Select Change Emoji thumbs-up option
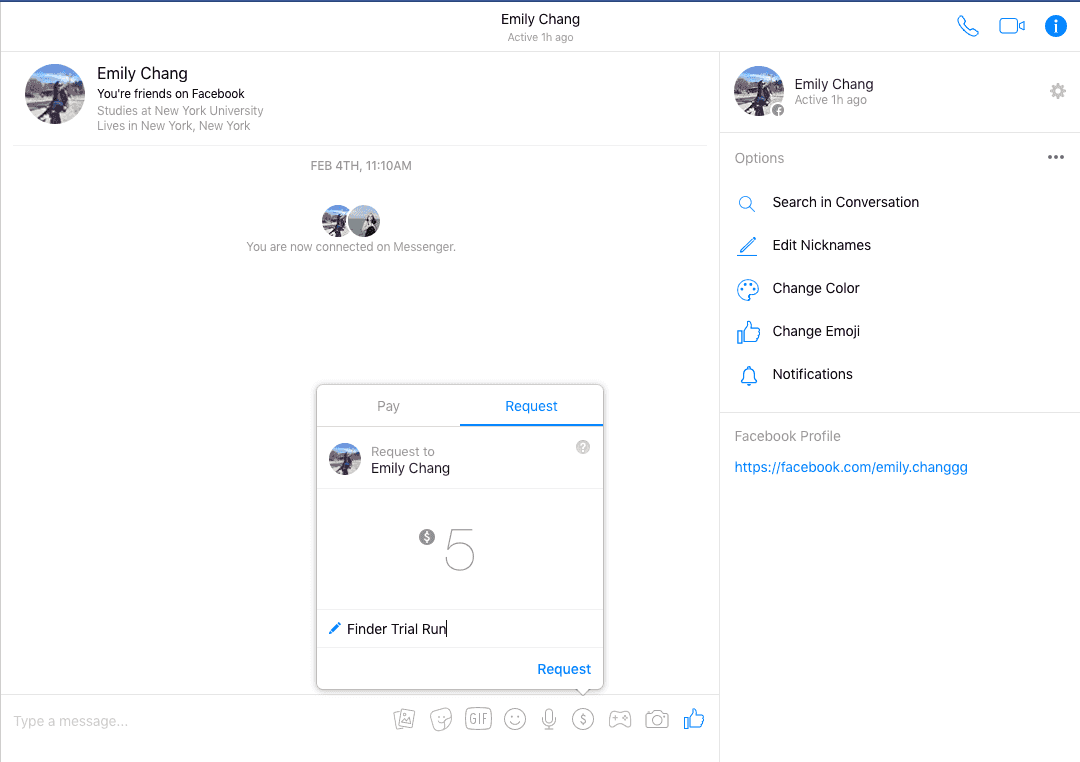 pyautogui.click(x=815, y=331)
